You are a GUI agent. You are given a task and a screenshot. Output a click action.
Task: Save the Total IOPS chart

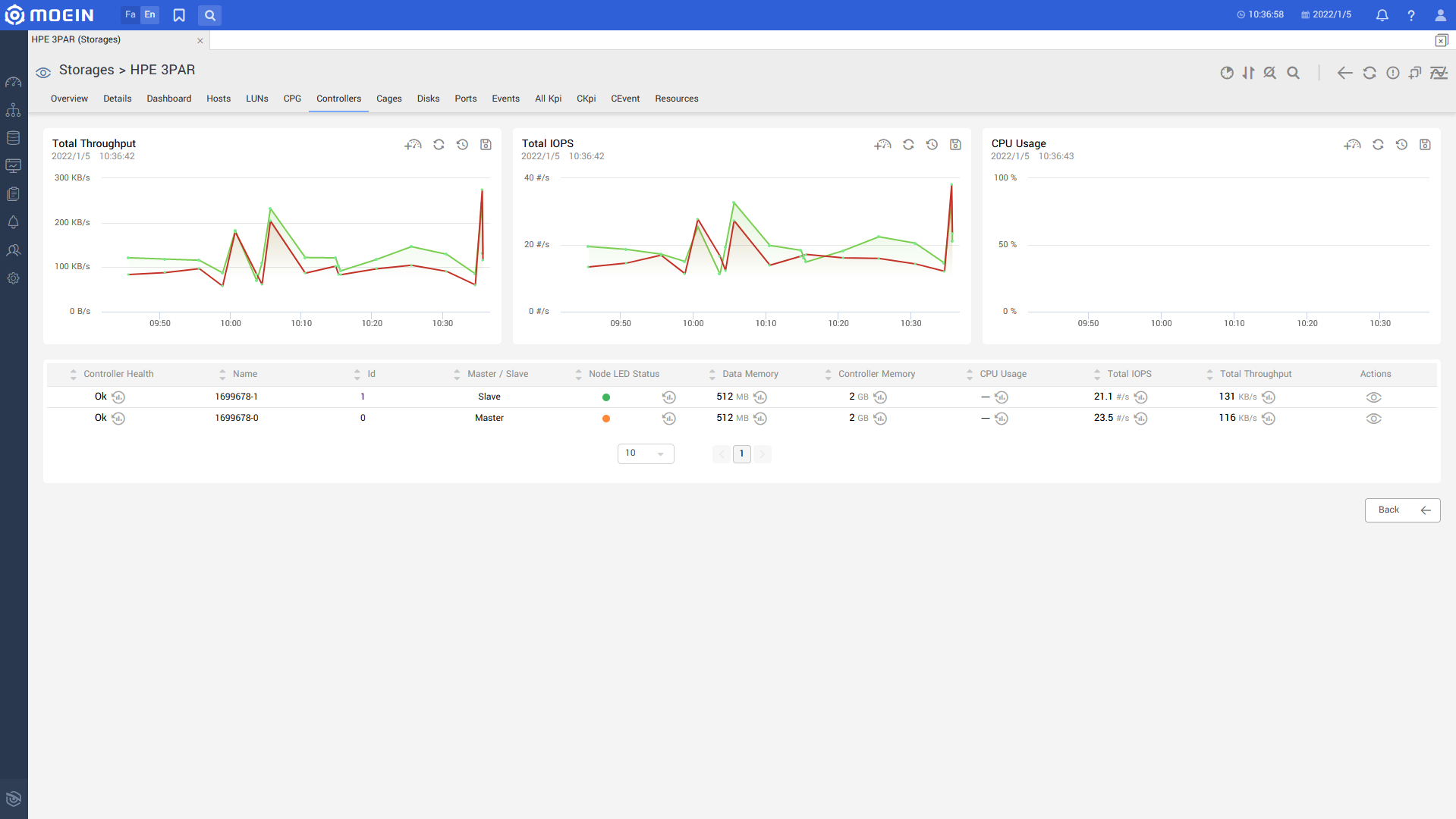(955, 145)
